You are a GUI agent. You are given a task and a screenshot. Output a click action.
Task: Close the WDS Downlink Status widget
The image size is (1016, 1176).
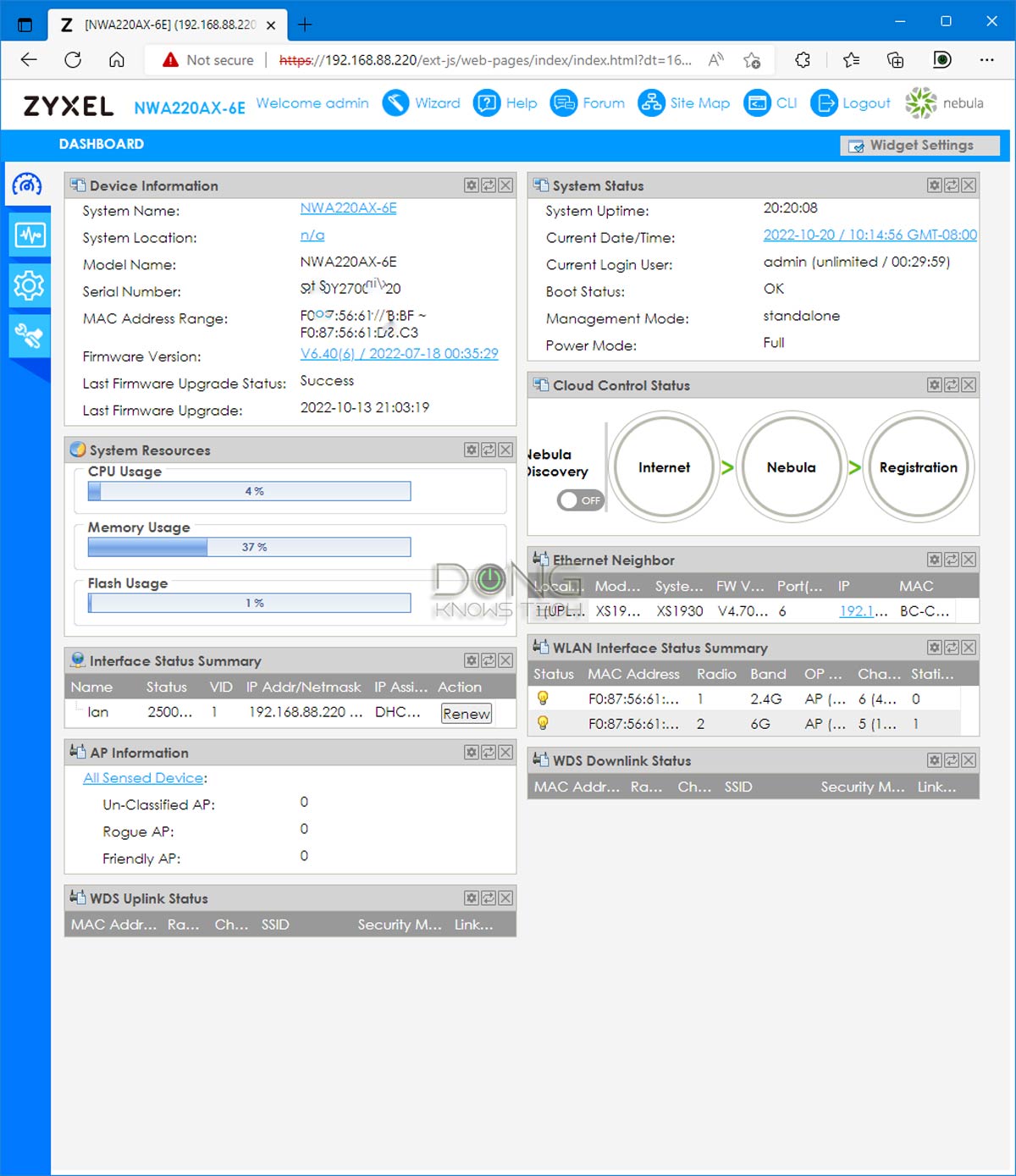tap(969, 760)
